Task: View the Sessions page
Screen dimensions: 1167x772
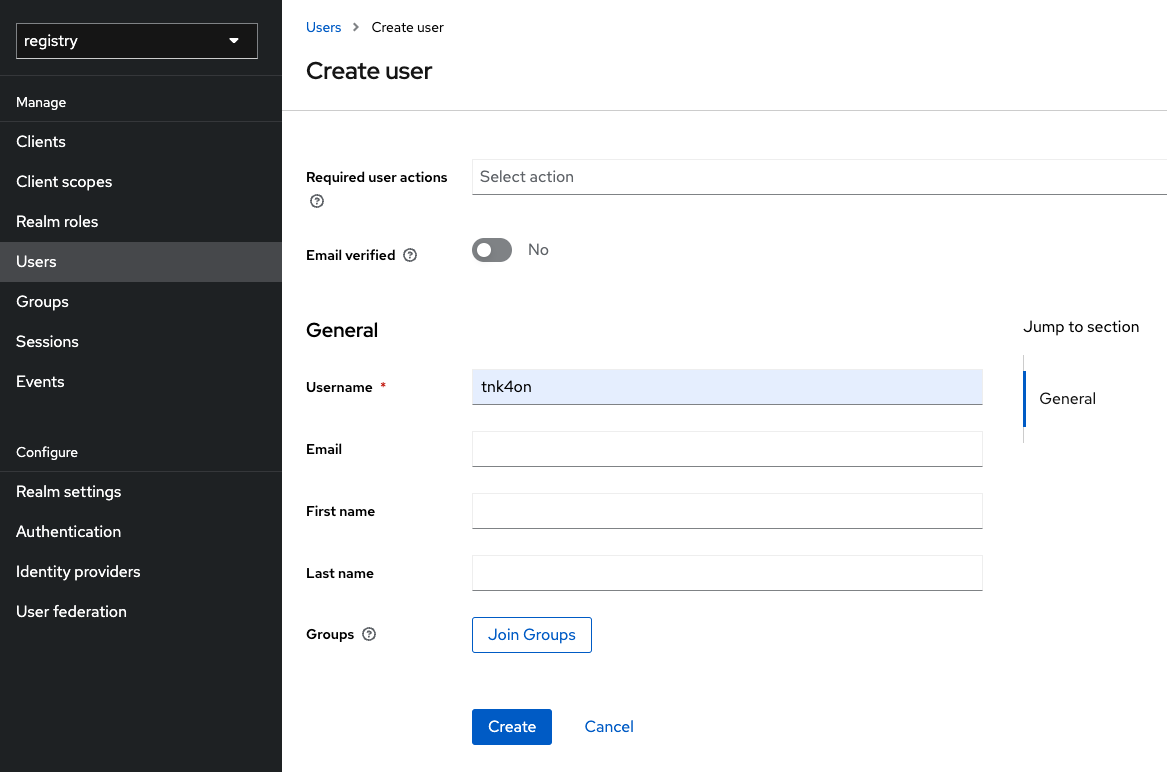Action: click(47, 341)
